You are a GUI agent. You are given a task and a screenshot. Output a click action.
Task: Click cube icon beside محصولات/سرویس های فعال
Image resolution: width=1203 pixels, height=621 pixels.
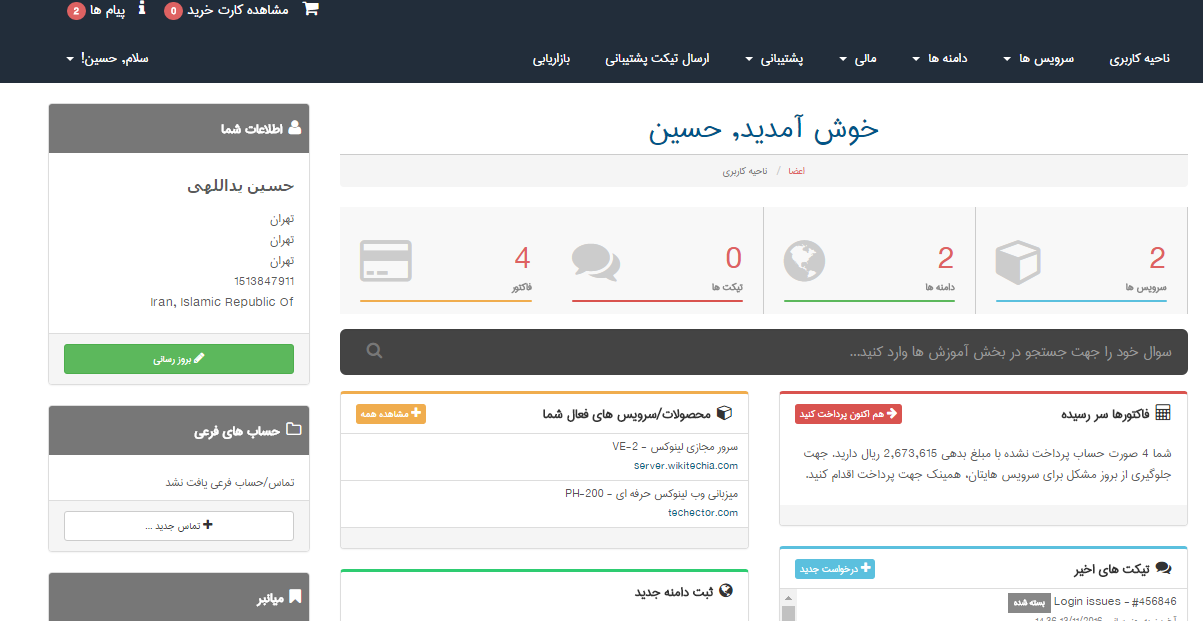coord(725,413)
